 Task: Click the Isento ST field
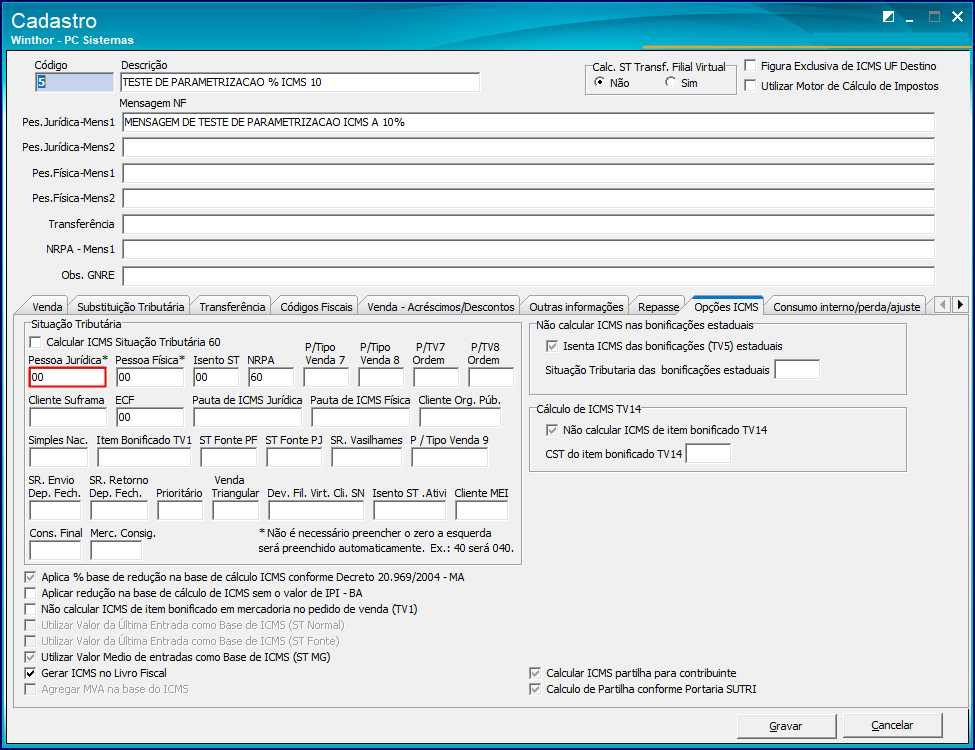(216, 377)
